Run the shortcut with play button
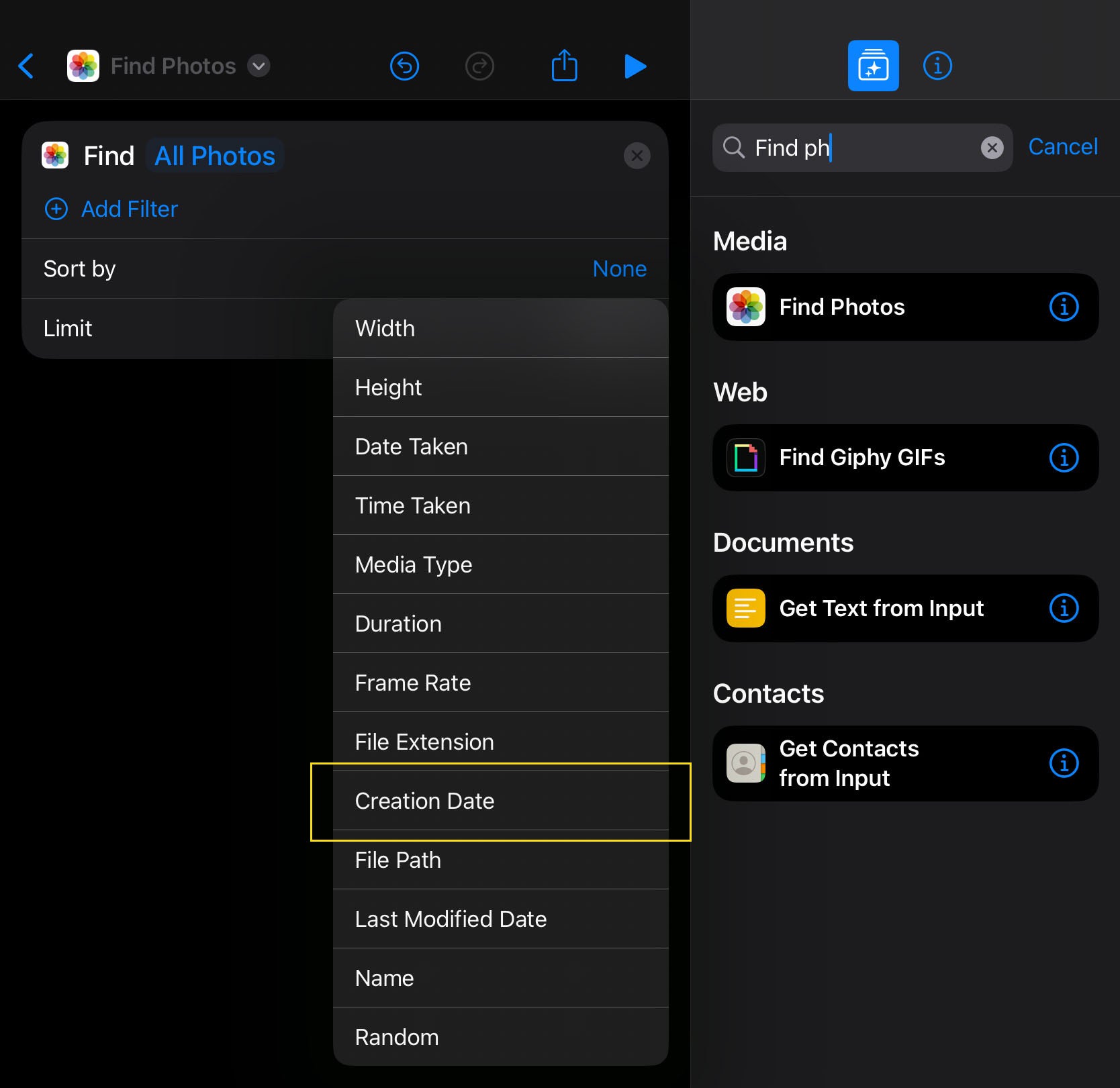Viewport: 1120px width, 1088px height. 635,66
